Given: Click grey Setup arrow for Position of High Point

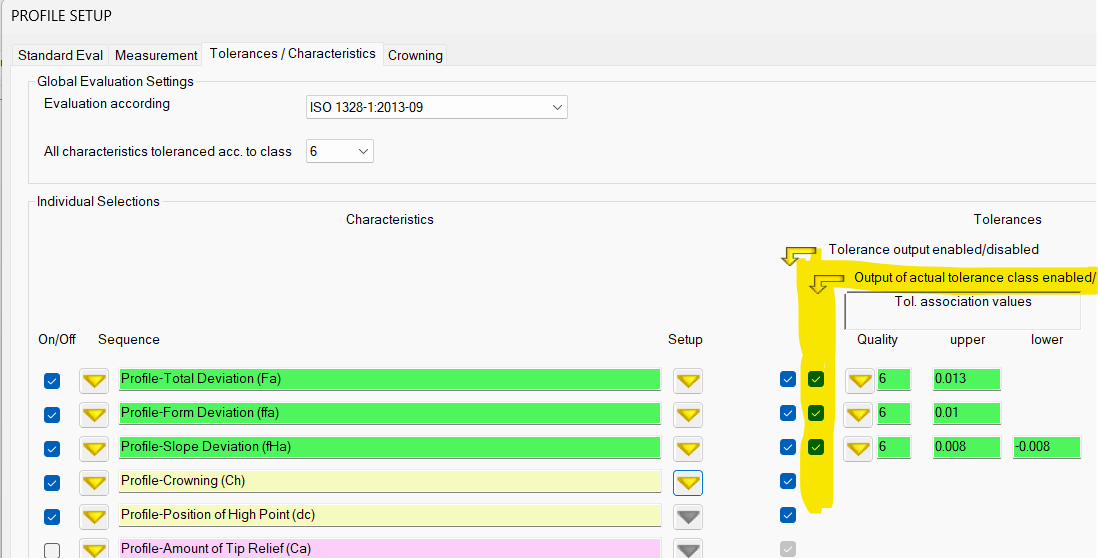Looking at the screenshot, I should 688,517.
